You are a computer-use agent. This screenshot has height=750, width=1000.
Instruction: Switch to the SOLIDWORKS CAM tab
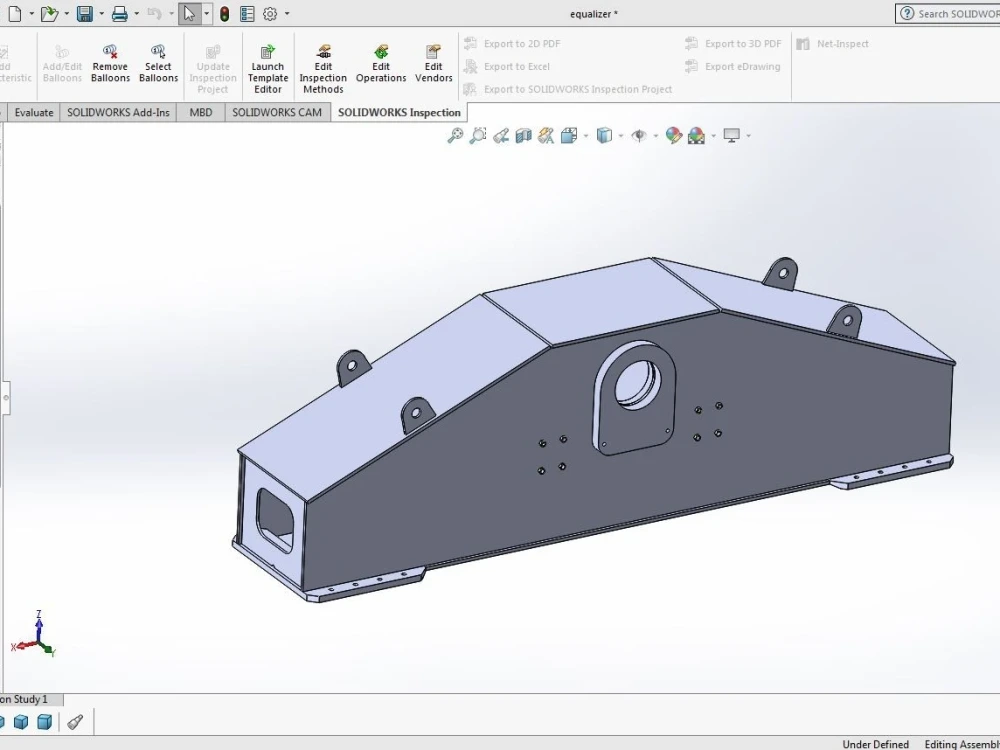point(277,112)
